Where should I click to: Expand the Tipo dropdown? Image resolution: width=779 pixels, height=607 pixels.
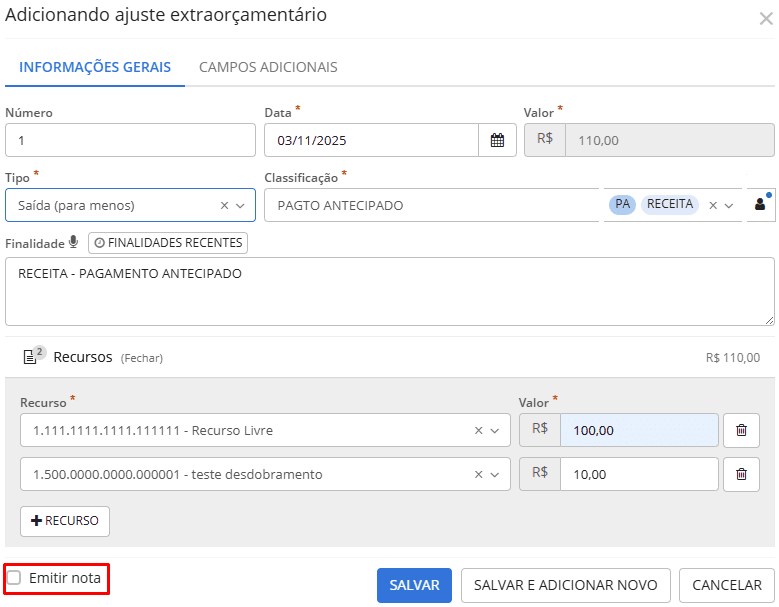click(240, 206)
